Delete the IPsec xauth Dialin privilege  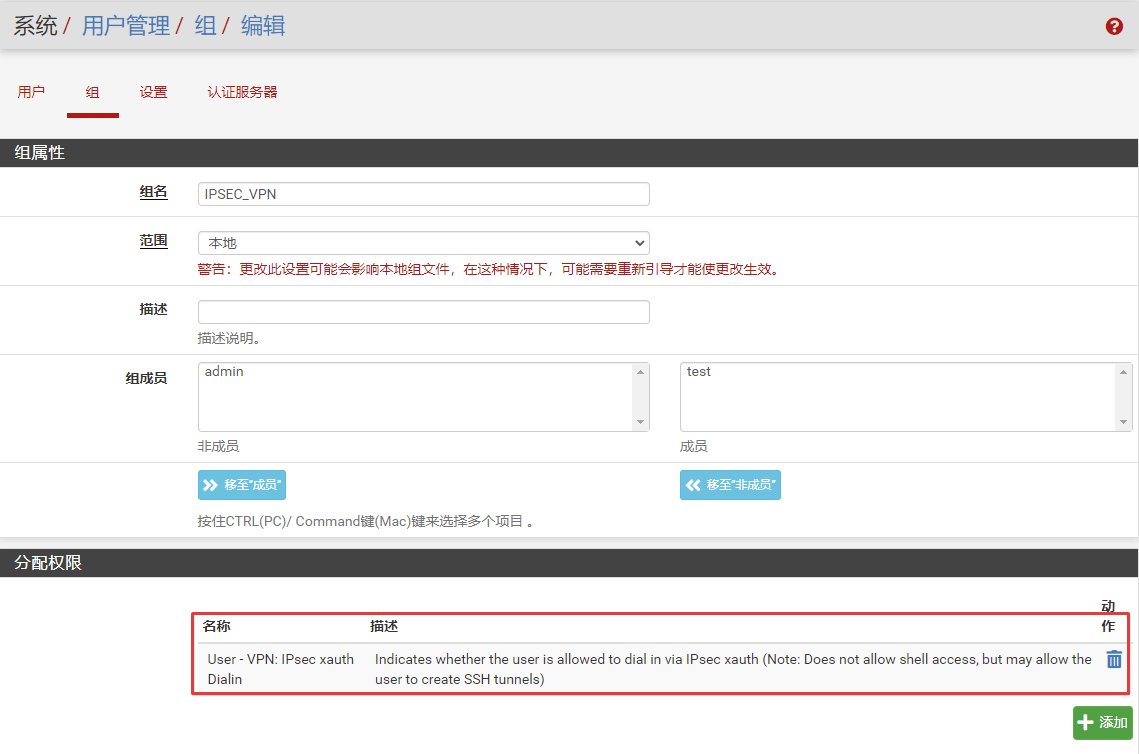[x=1114, y=660]
